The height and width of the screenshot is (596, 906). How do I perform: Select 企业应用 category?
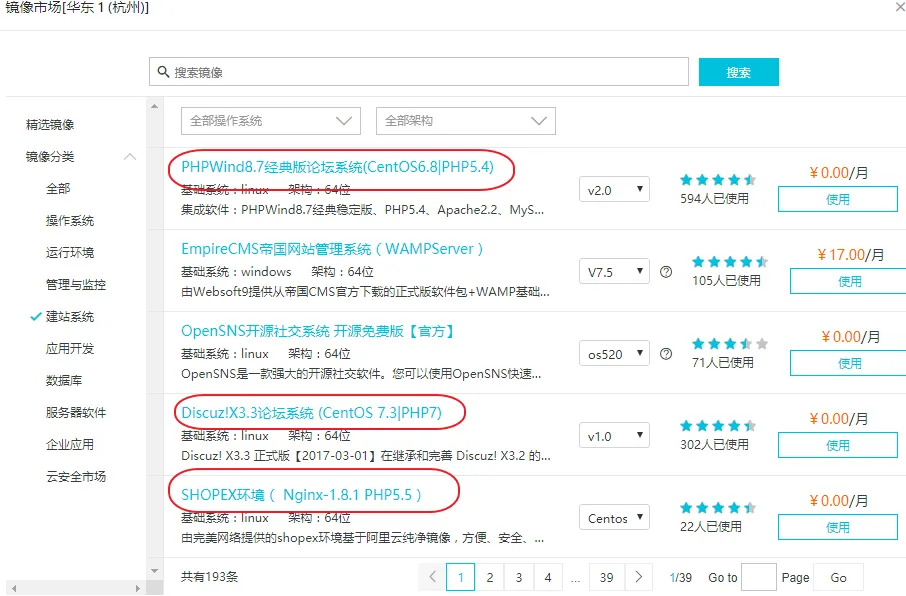70,445
